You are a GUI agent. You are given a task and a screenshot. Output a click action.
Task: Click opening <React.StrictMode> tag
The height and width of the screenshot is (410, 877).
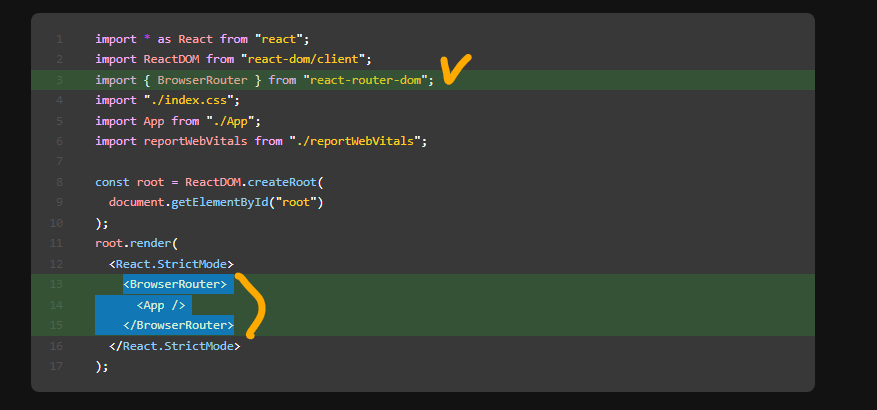point(172,264)
